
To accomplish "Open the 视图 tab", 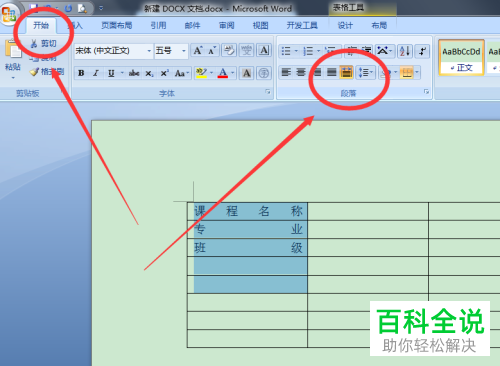I will click(x=260, y=25).
